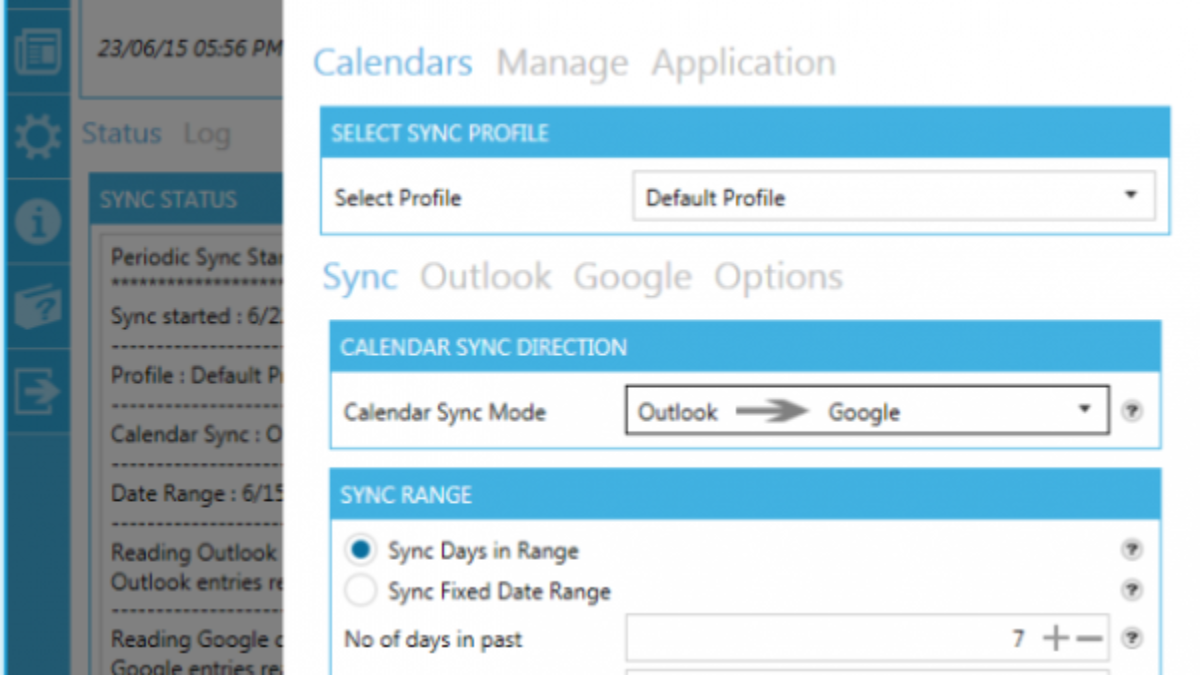Click the info sidebar icon

(x=38, y=222)
